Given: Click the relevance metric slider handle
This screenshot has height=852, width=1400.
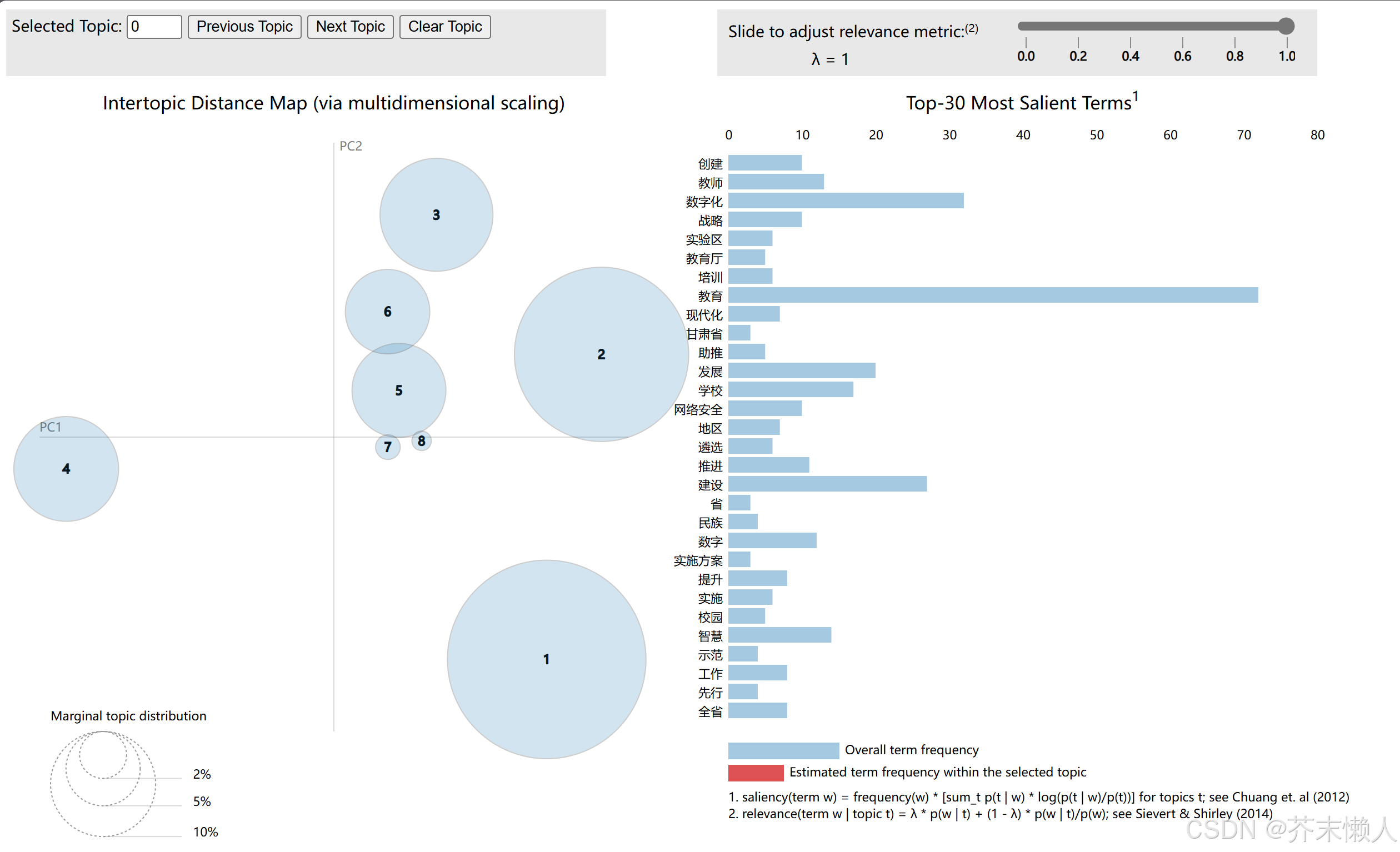Looking at the screenshot, I should point(1286,26).
